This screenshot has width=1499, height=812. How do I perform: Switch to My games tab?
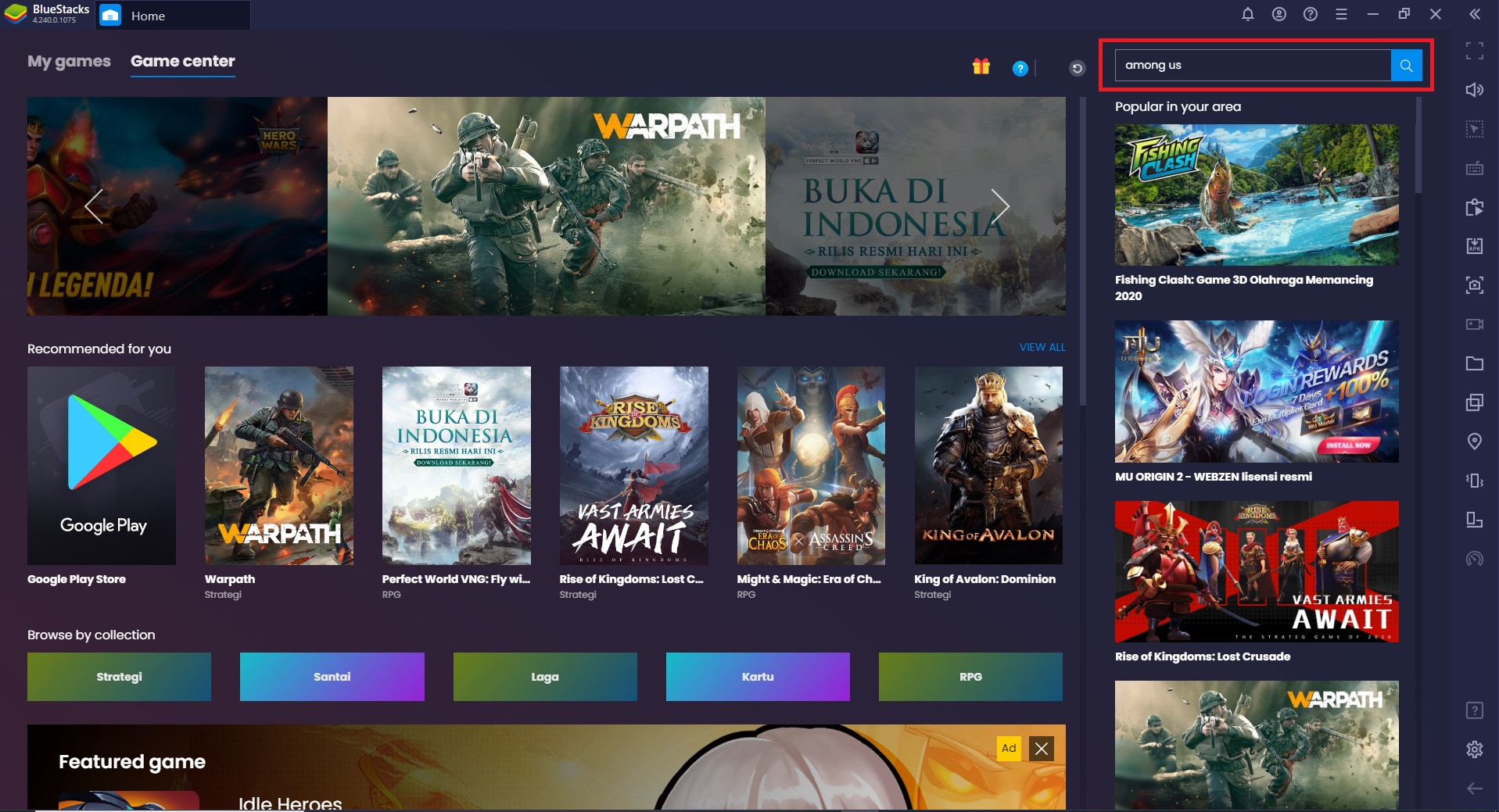69,62
